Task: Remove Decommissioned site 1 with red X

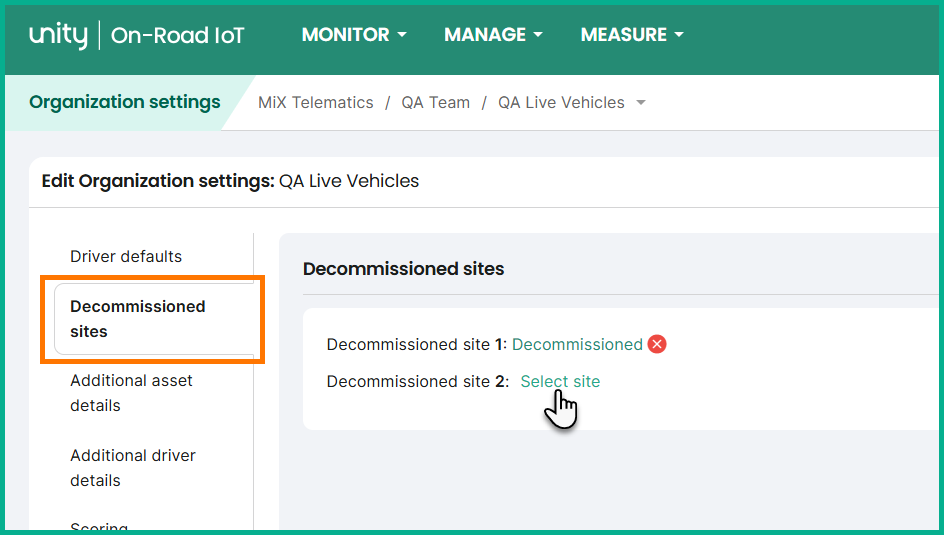Action: click(x=657, y=344)
